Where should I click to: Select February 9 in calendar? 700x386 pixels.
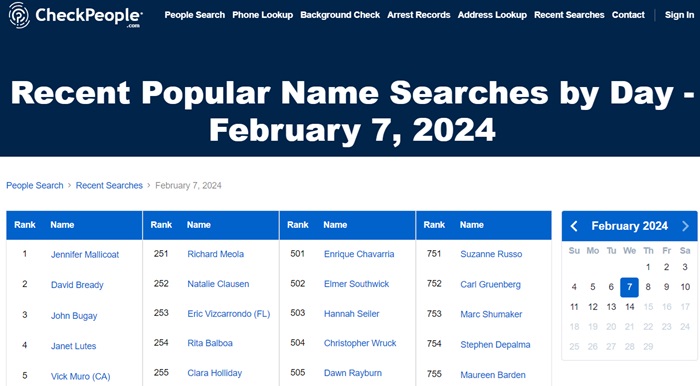667,287
